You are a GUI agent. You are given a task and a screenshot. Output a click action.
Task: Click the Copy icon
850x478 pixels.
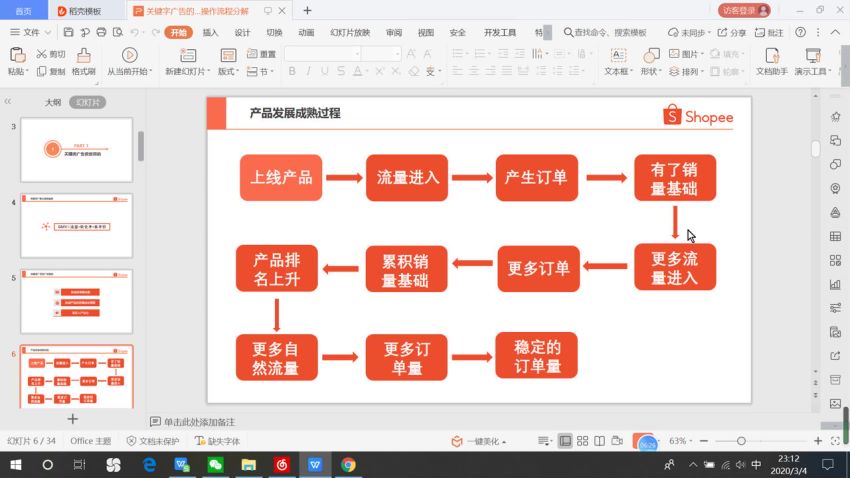pyautogui.click(x=42, y=71)
